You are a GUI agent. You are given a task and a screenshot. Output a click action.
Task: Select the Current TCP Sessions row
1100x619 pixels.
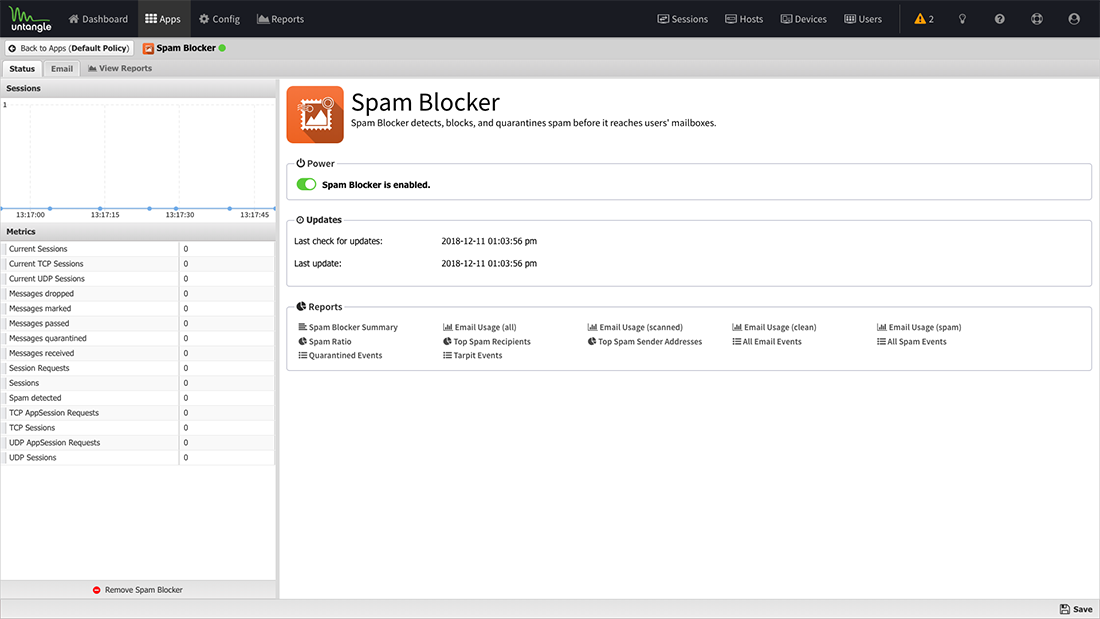pyautogui.click(x=138, y=264)
